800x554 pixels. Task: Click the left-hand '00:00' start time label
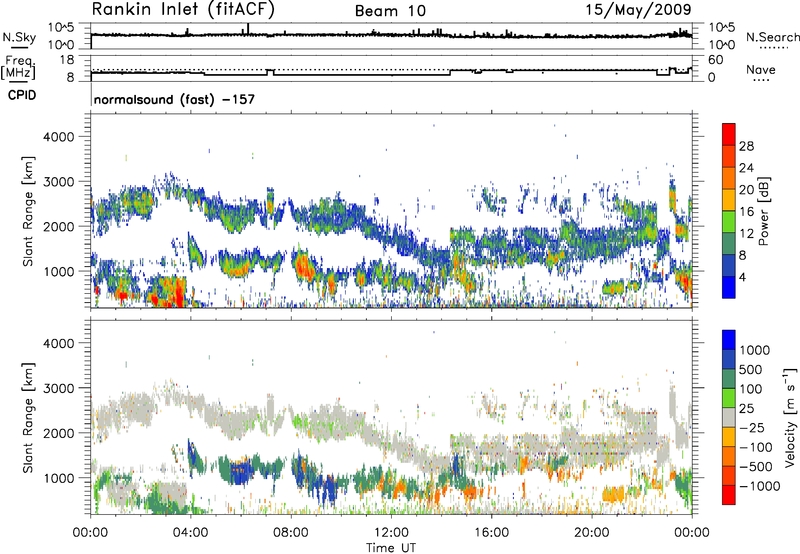[90, 533]
